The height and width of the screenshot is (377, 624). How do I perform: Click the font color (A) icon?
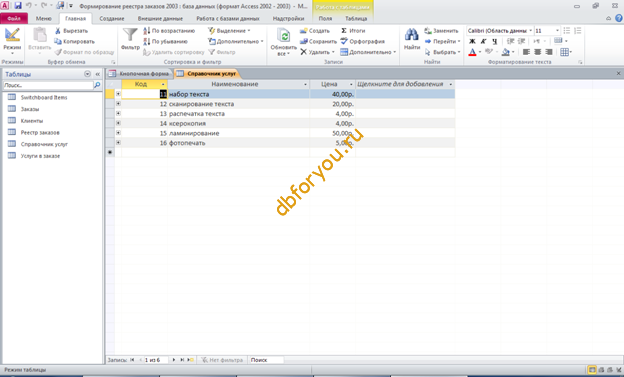472,52
